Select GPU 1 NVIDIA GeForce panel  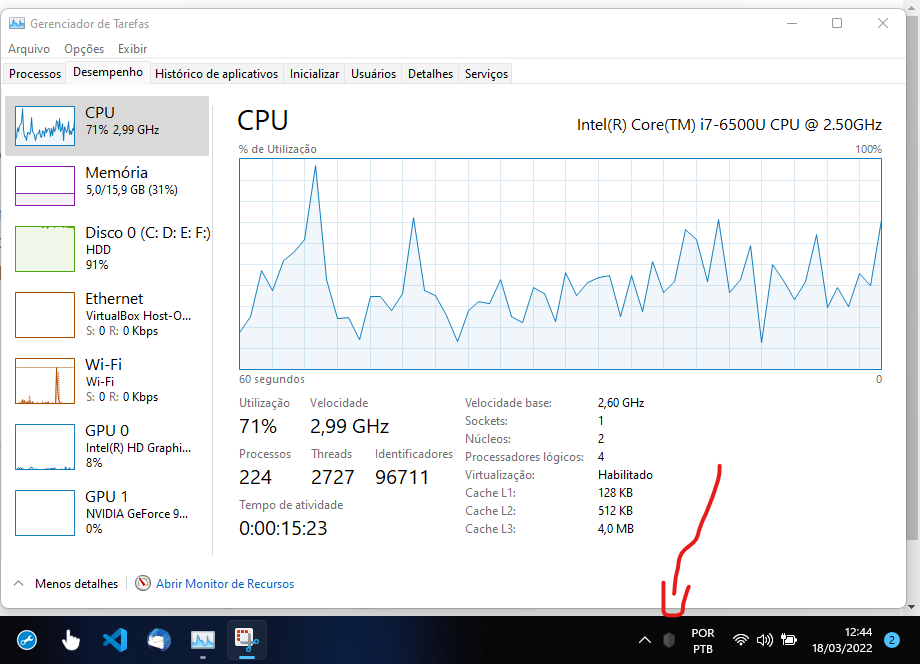pyautogui.click(x=107, y=512)
